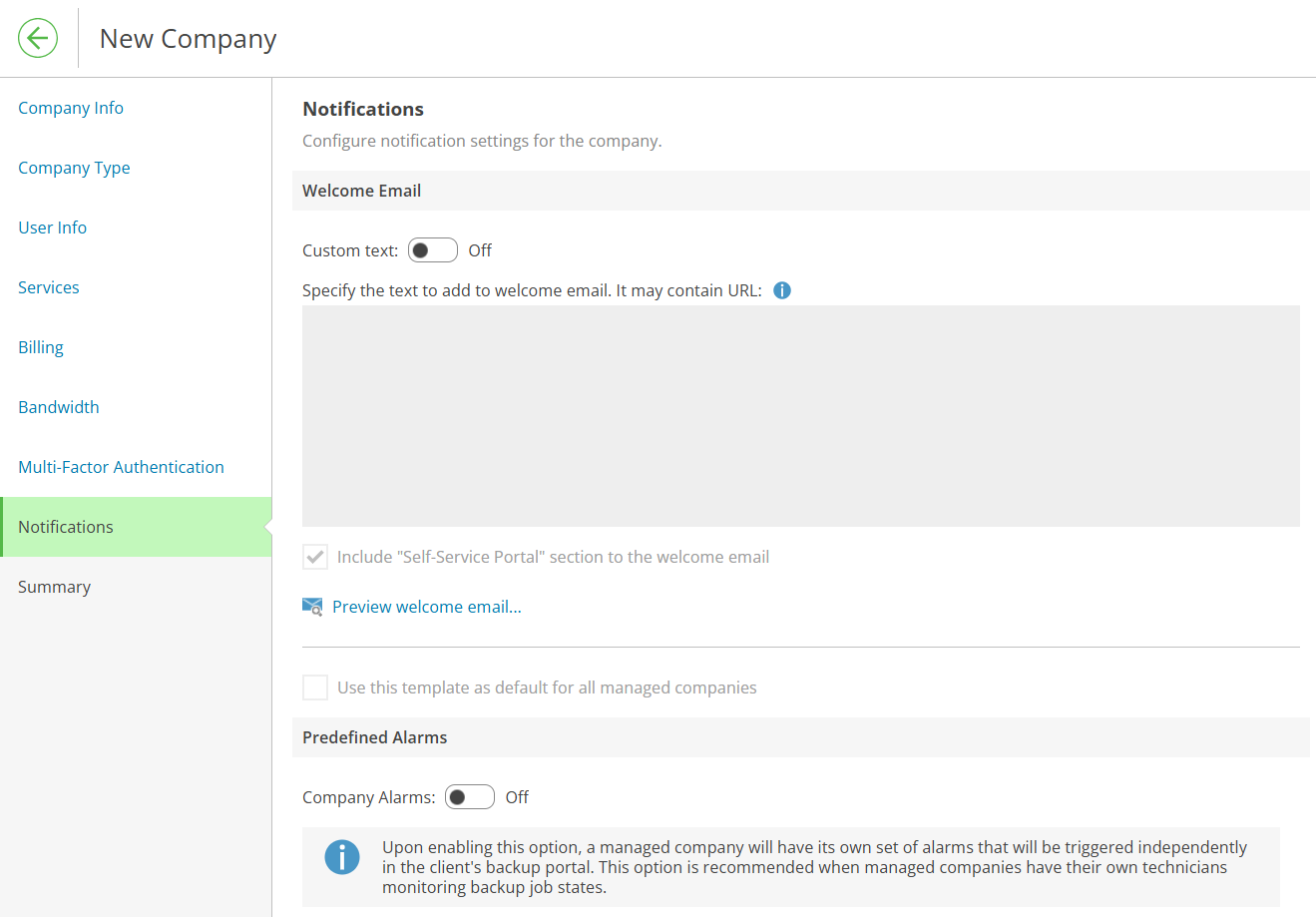The image size is (1316, 917).
Task: Open the Company Type step
Action: click(74, 168)
